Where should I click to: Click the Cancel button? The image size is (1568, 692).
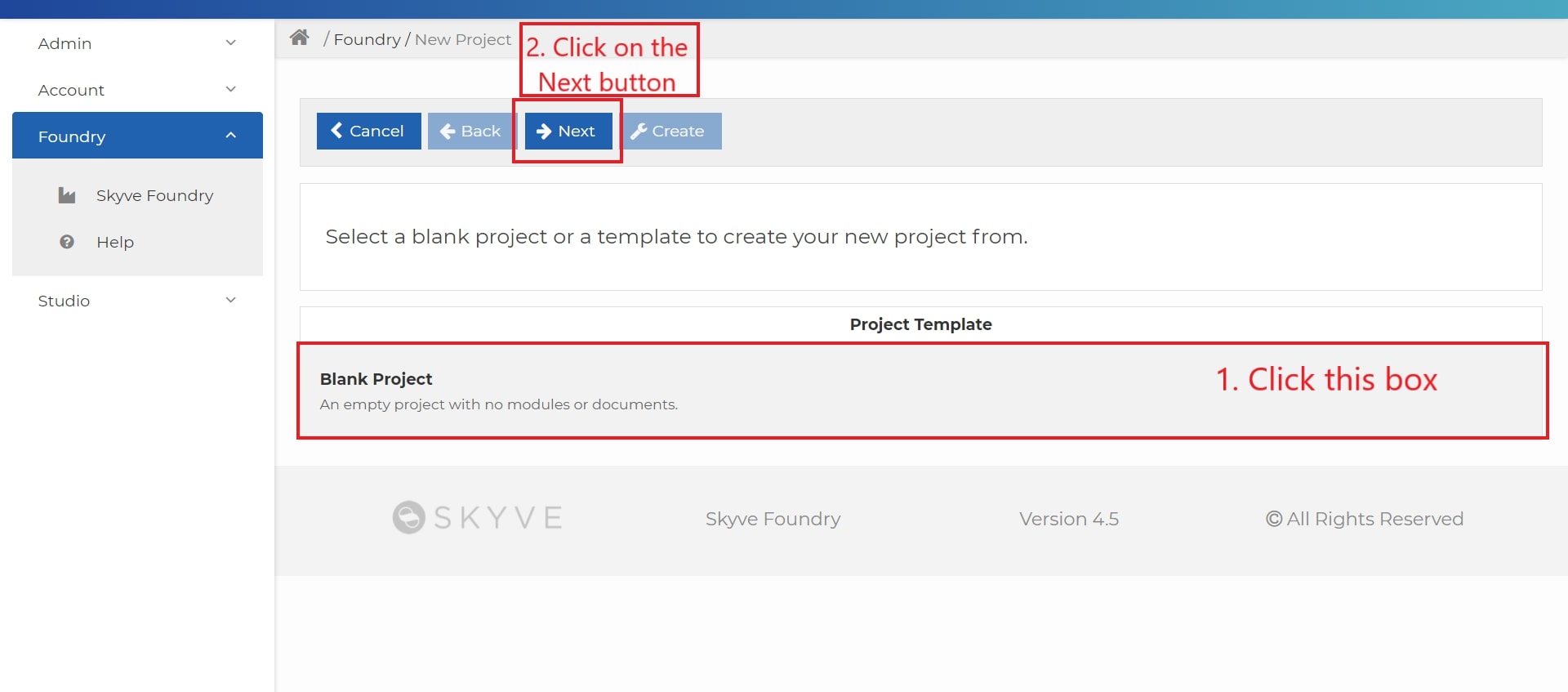tap(368, 131)
